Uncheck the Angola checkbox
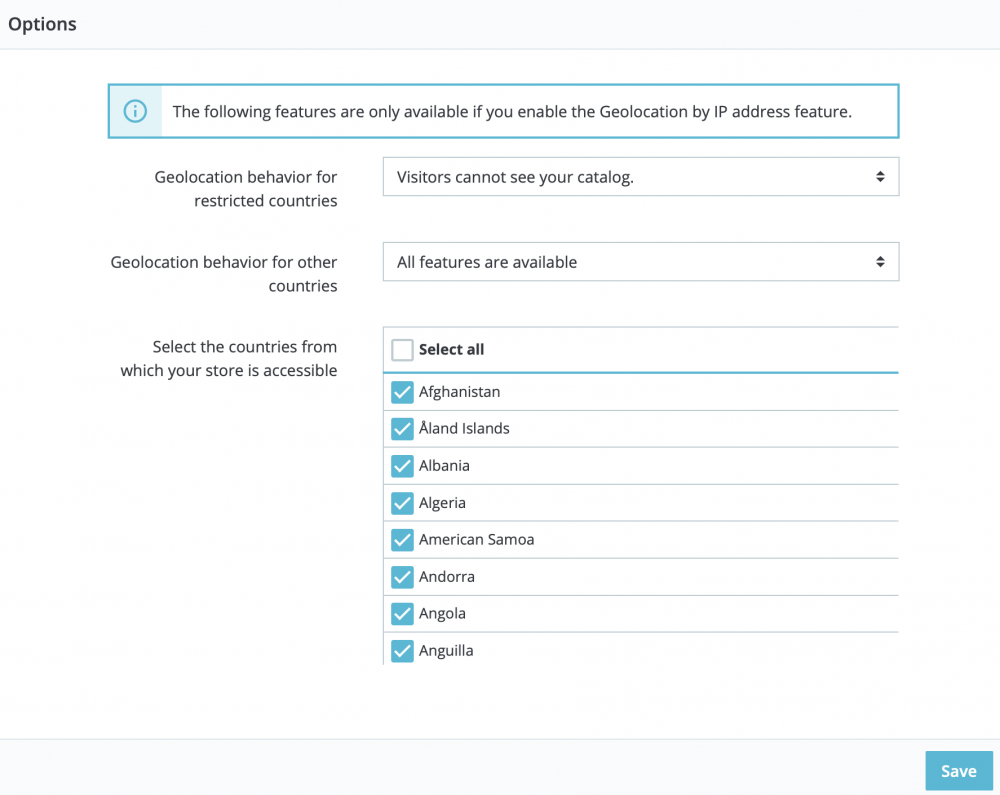1000x795 pixels. click(402, 614)
